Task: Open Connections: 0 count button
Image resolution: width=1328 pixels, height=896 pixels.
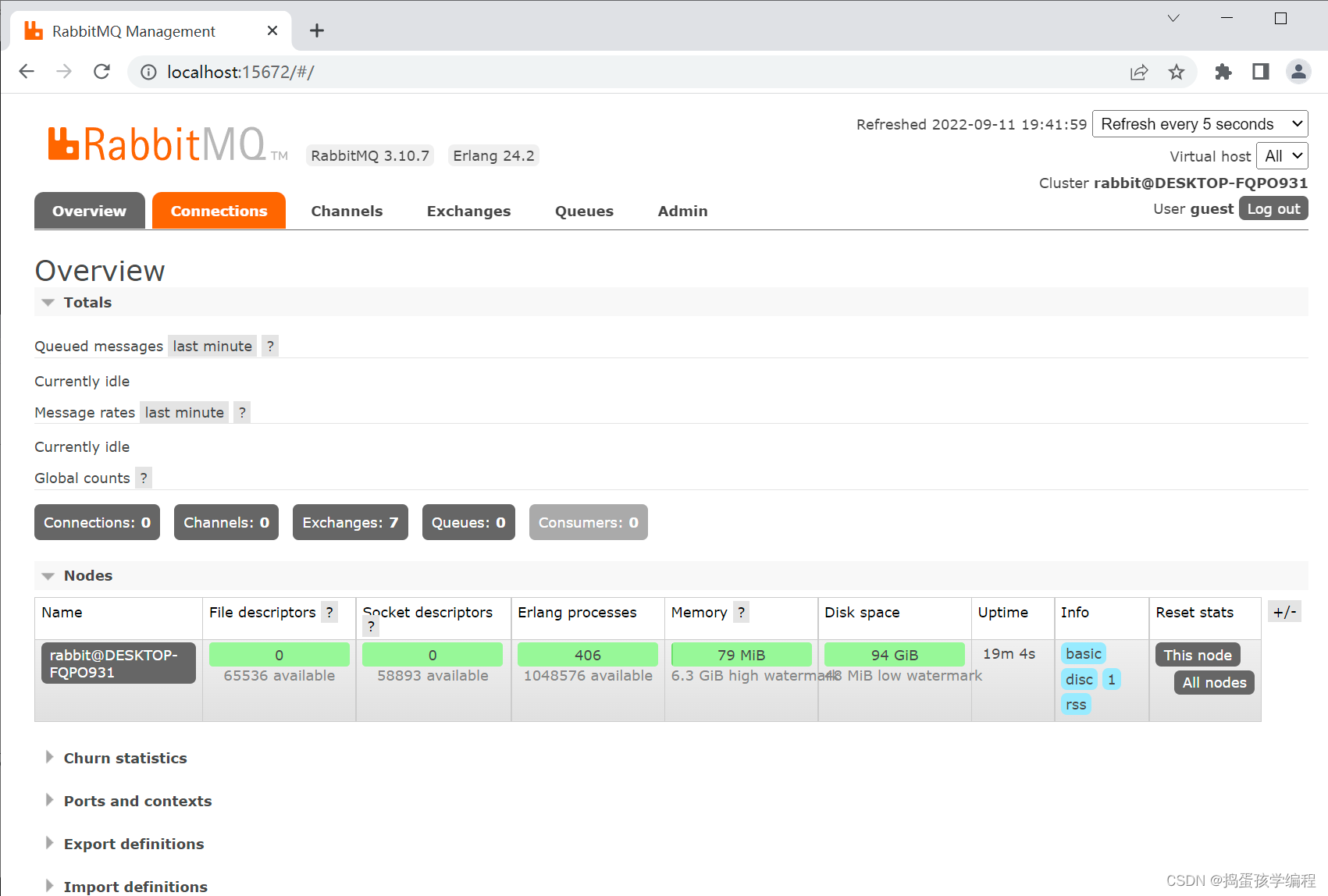Action: [x=98, y=522]
